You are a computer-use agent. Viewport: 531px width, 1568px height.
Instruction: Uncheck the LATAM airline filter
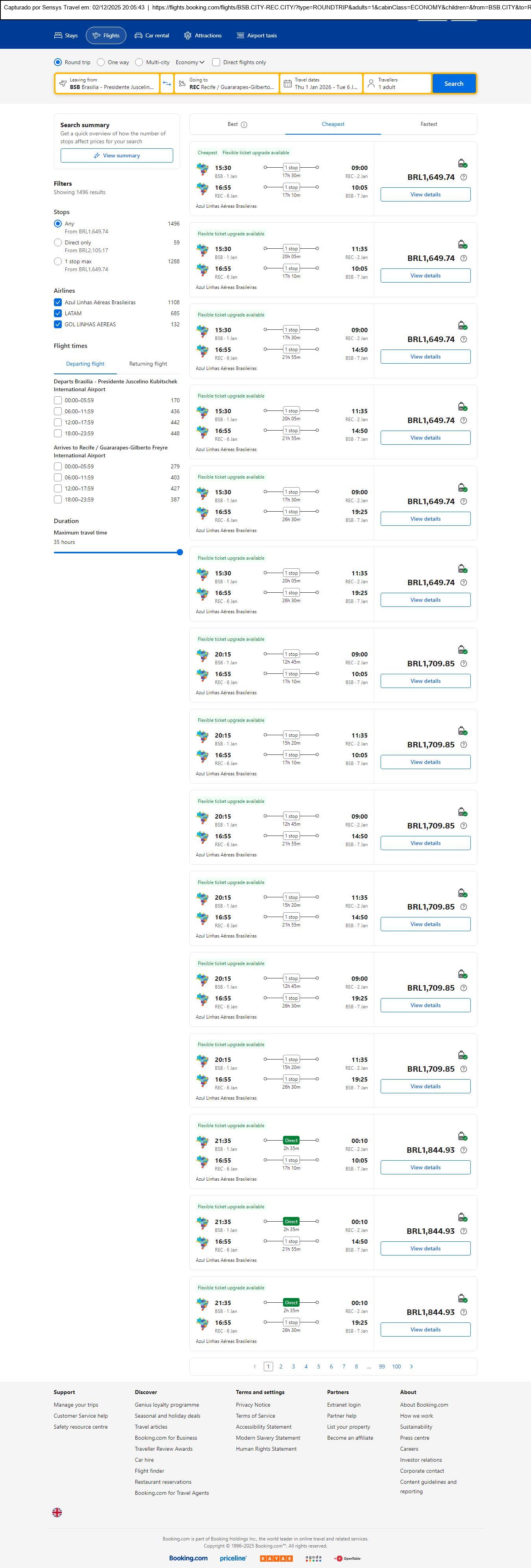[58, 313]
